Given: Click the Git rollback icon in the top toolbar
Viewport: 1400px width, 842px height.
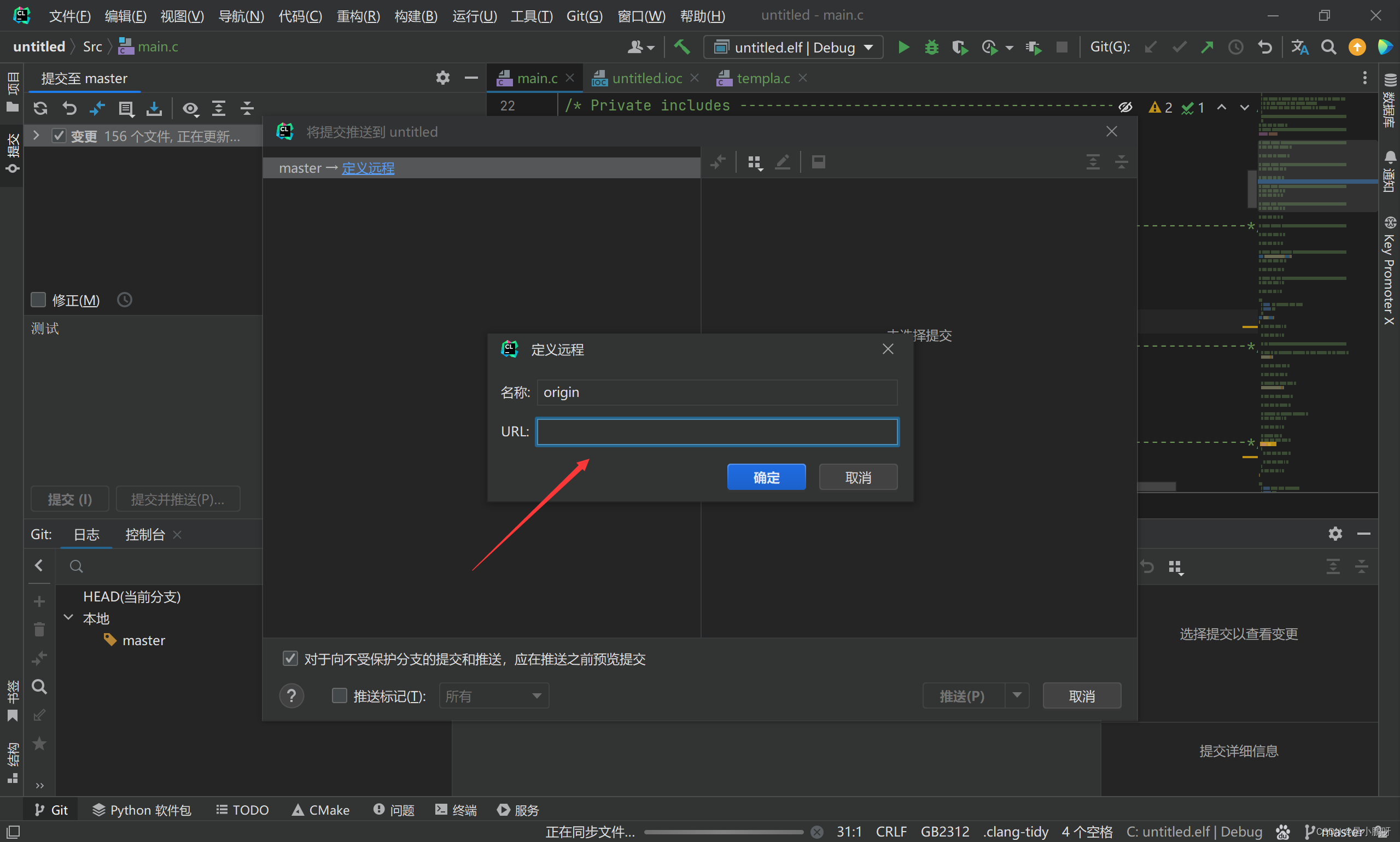Looking at the screenshot, I should [x=1264, y=47].
